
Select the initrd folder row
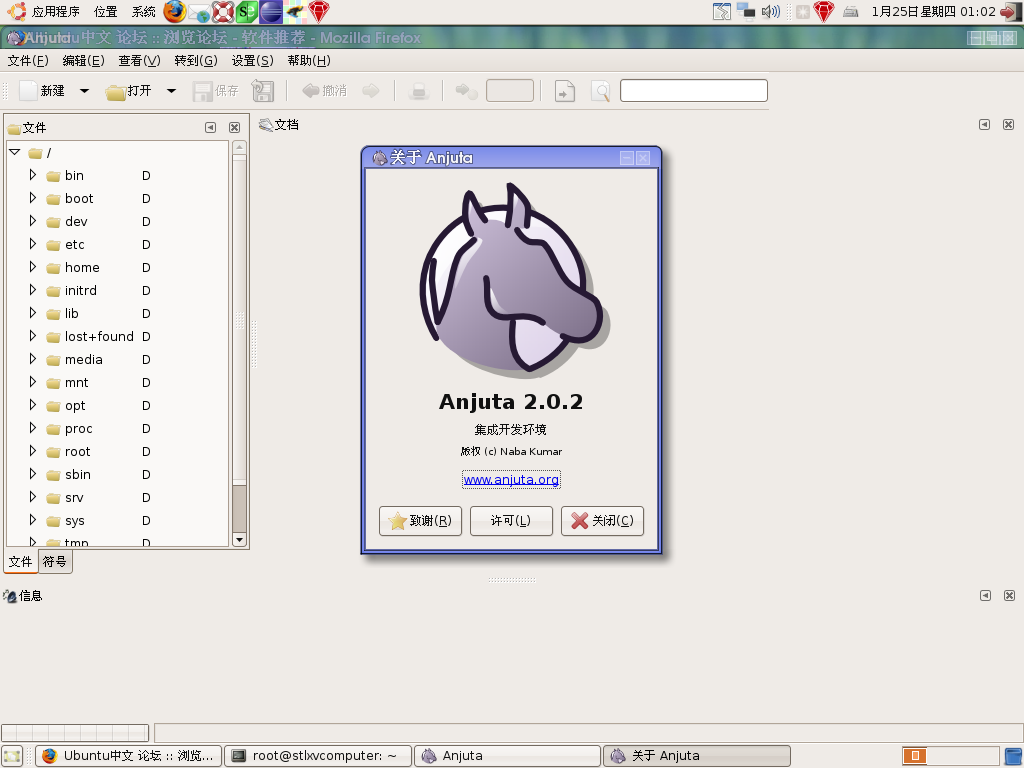point(118,291)
